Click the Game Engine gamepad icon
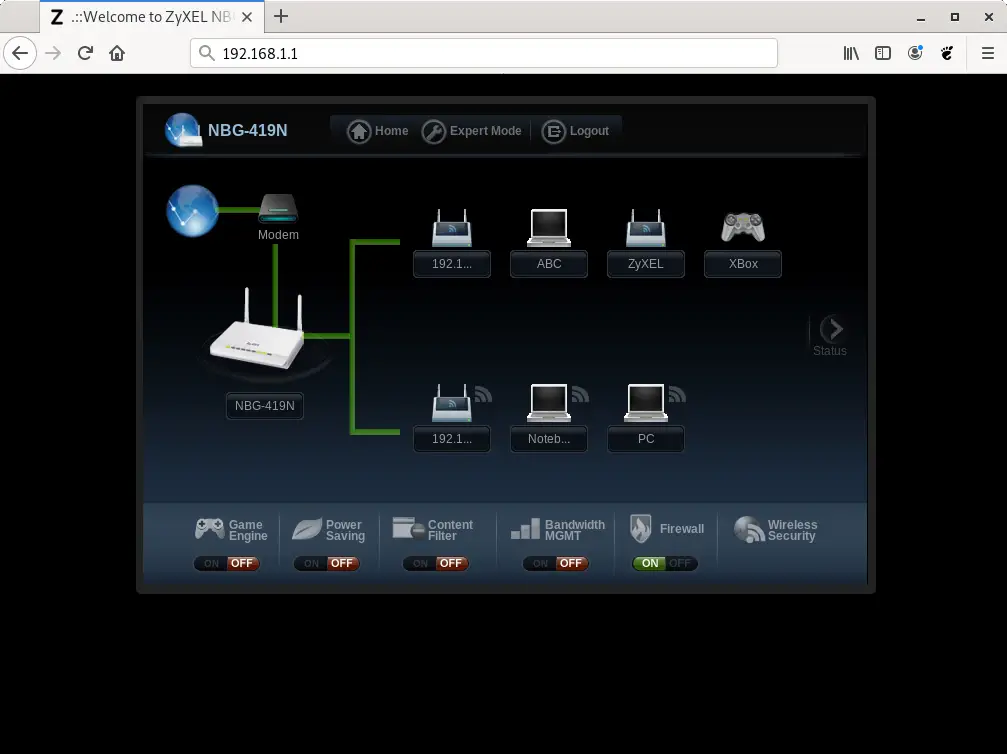Screen dimensions: 1007x754 tap(209, 529)
